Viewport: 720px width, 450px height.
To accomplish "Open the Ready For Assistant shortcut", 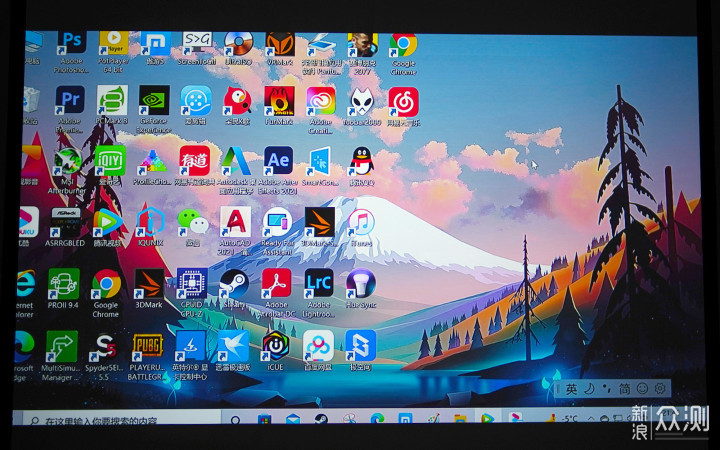I will (277, 222).
